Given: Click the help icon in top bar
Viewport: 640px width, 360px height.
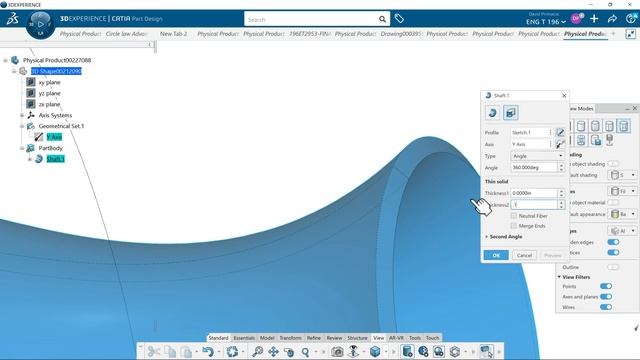Looking at the screenshot, I should pyautogui.click(x=631, y=18).
